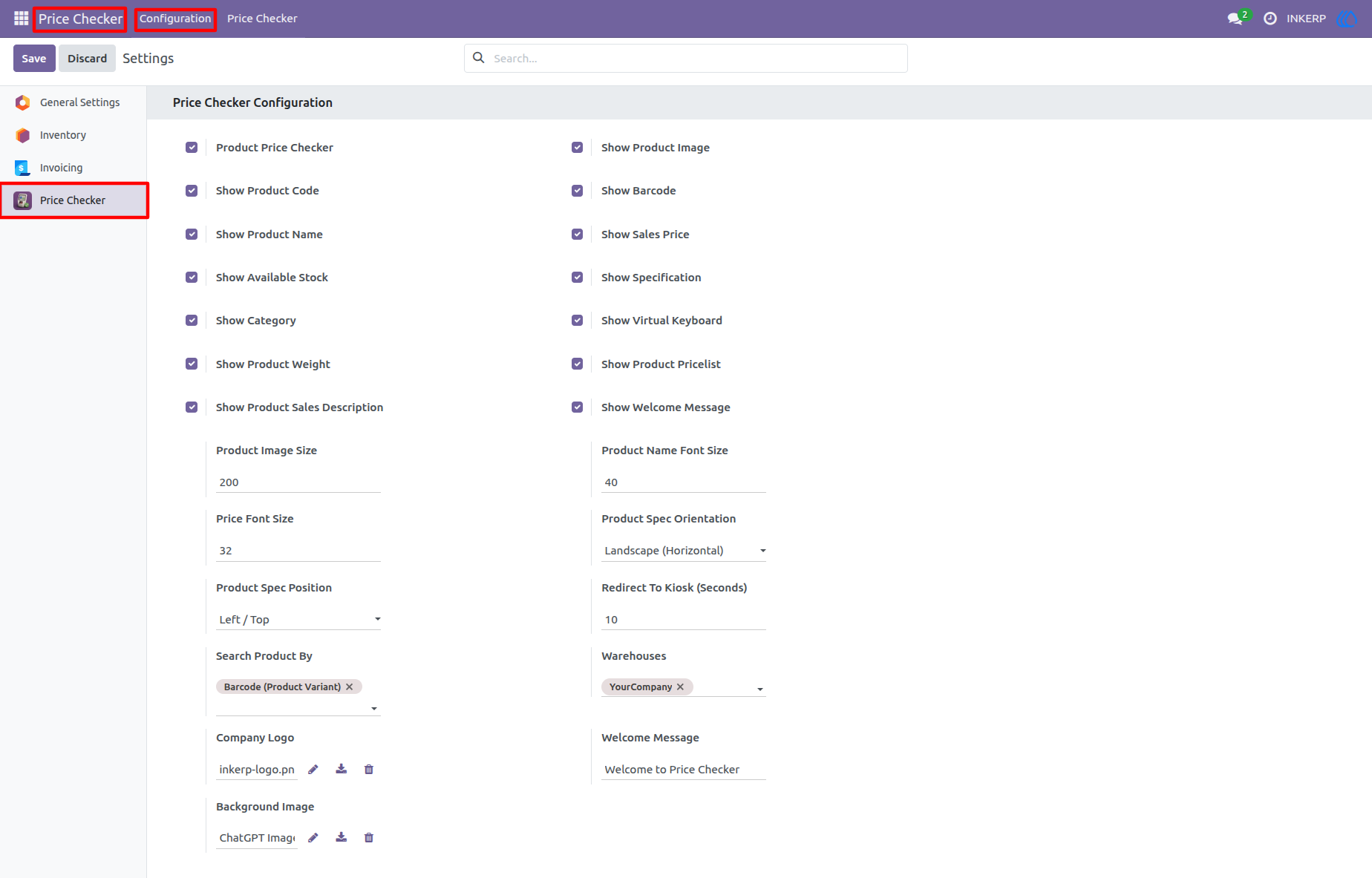
Task: Remove the YourCompany warehouse tag
Action: click(680, 687)
